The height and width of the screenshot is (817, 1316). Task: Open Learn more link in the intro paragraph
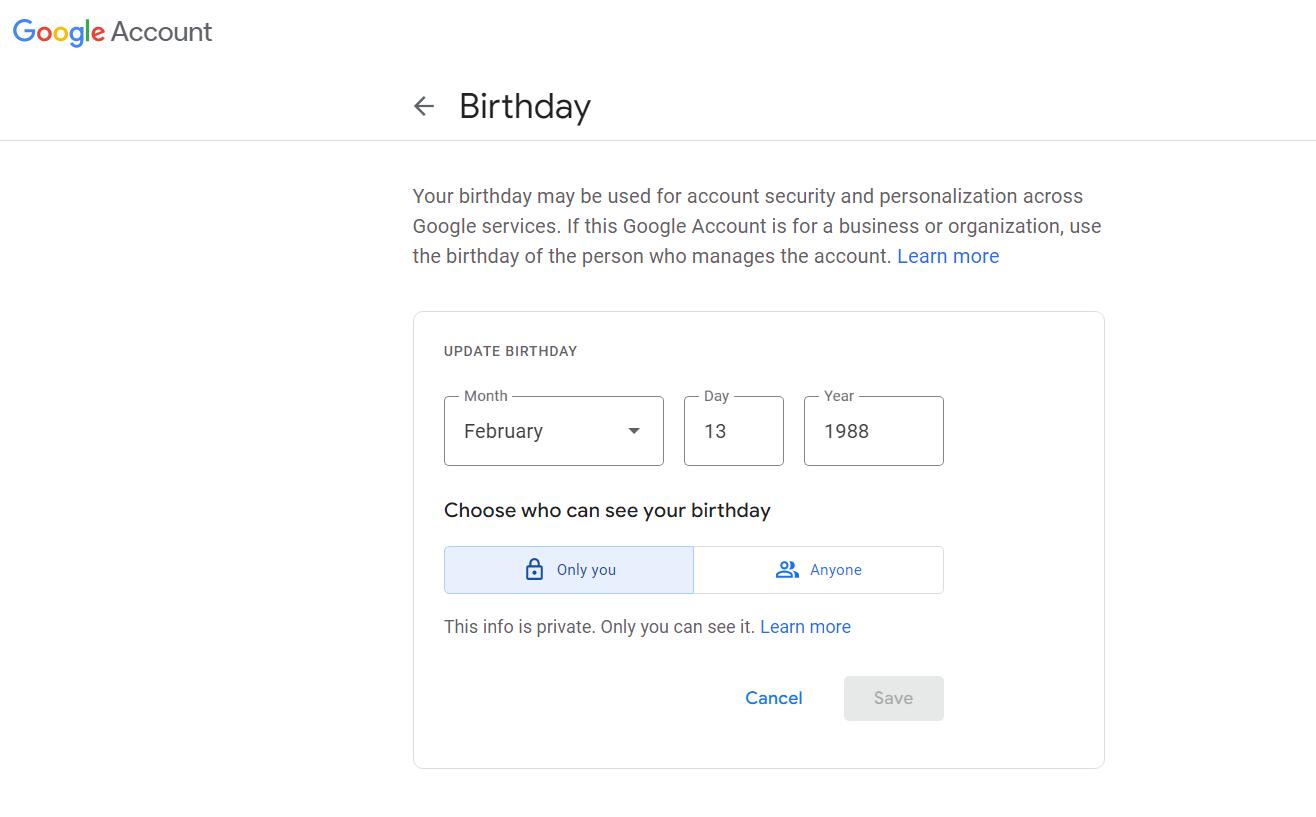947,256
